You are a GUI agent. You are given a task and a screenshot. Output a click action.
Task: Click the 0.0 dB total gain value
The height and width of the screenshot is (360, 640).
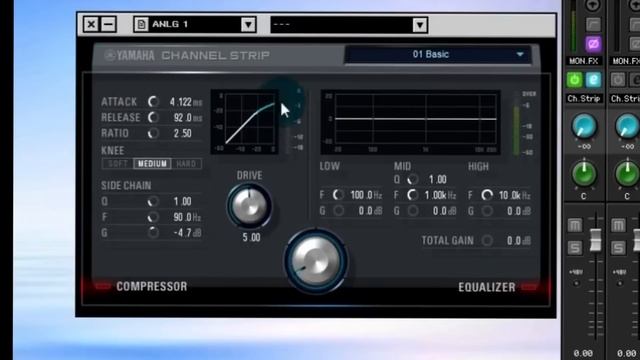pos(519,241)
